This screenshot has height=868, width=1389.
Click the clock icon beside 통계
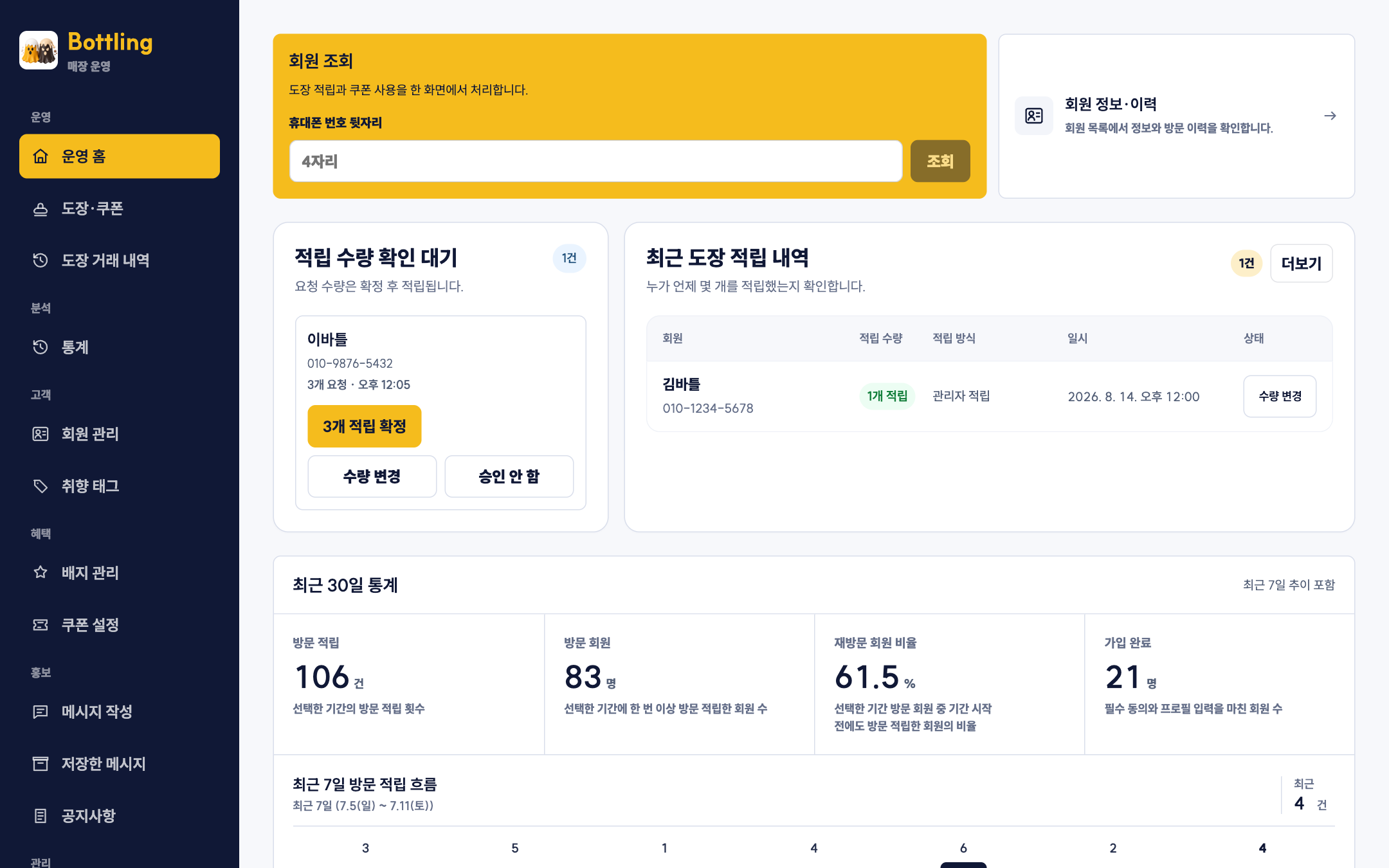coord(41,347)
